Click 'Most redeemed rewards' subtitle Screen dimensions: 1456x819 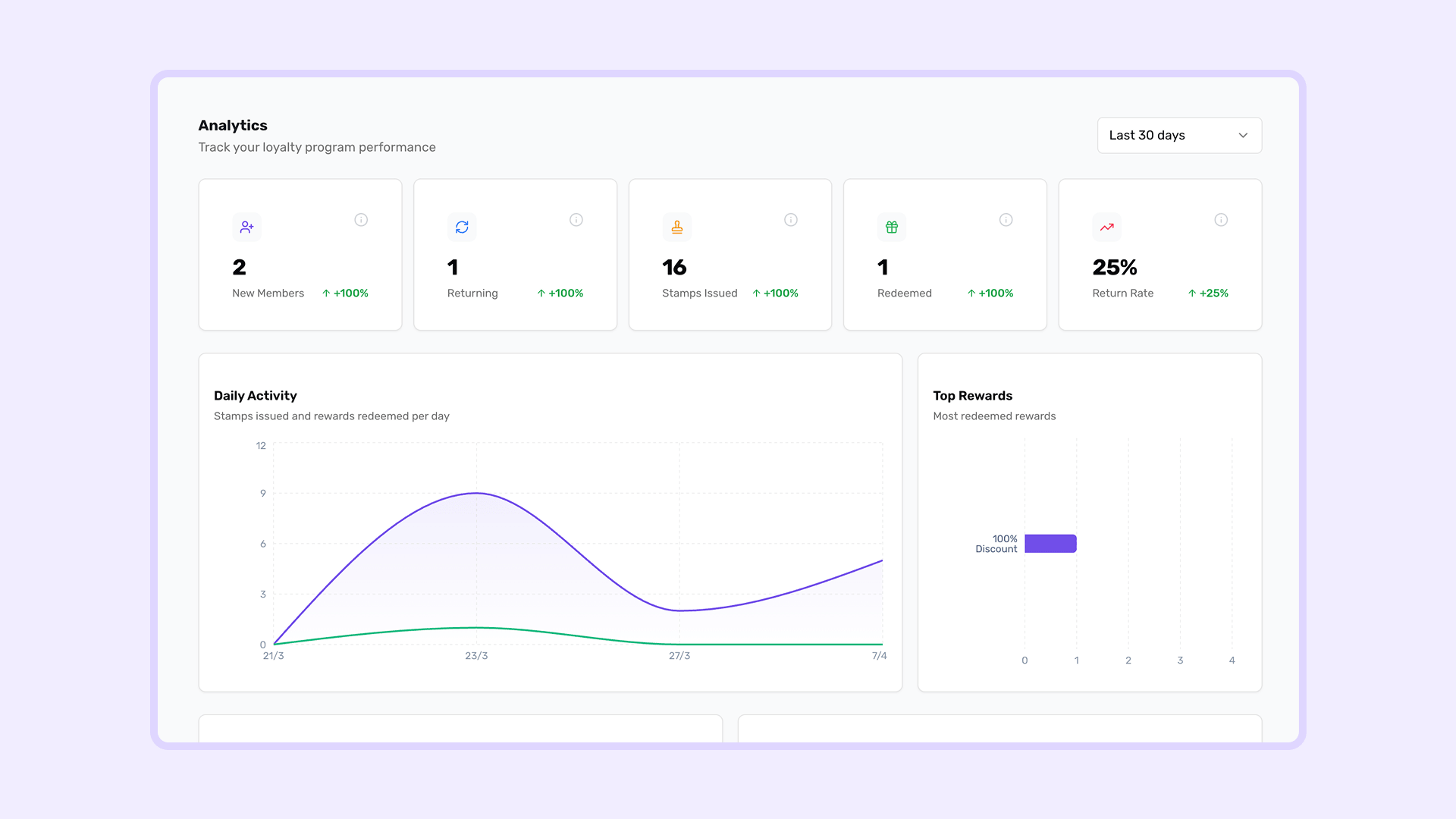pos(994,416)
